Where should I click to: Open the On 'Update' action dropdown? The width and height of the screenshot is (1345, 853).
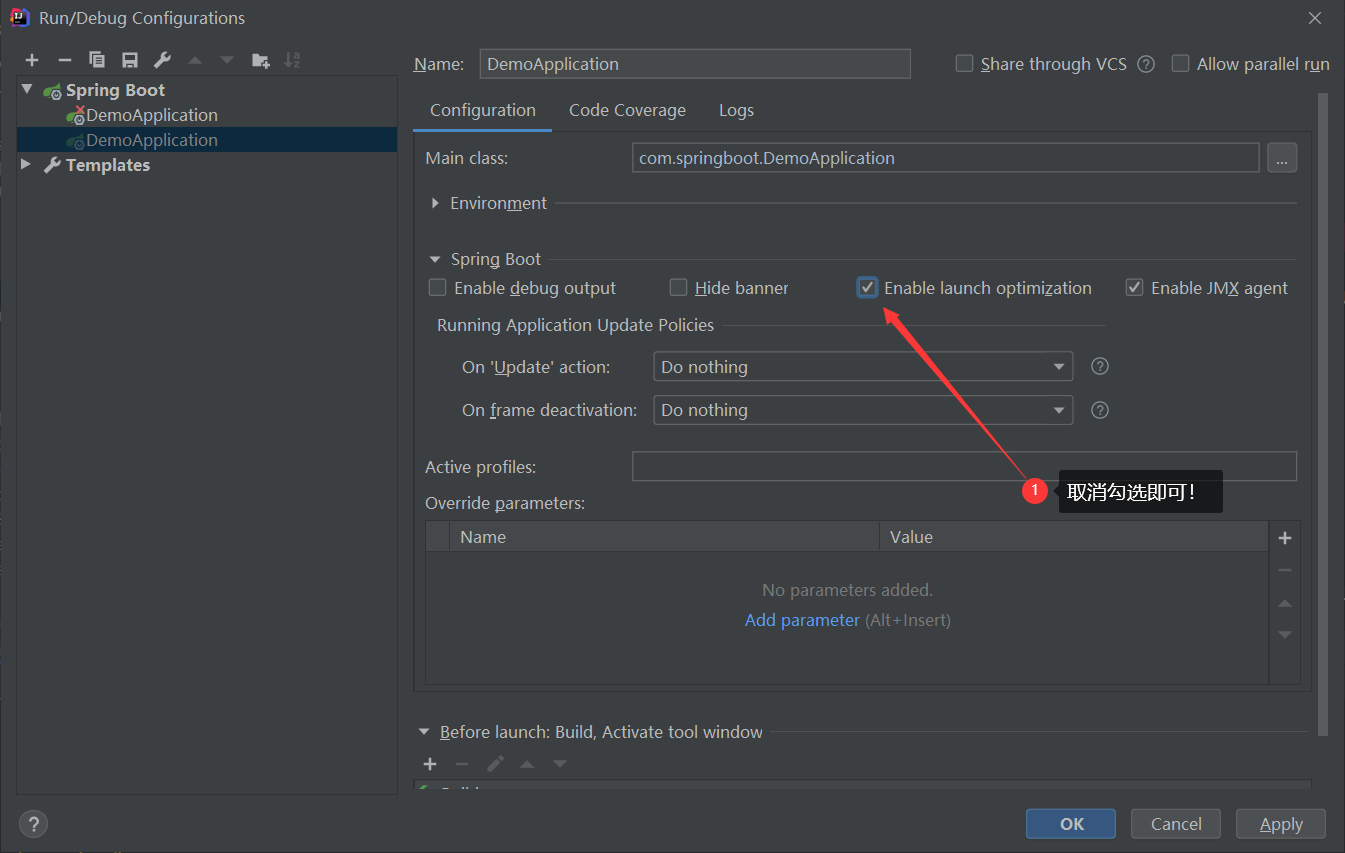click(x=1058, y=366)
